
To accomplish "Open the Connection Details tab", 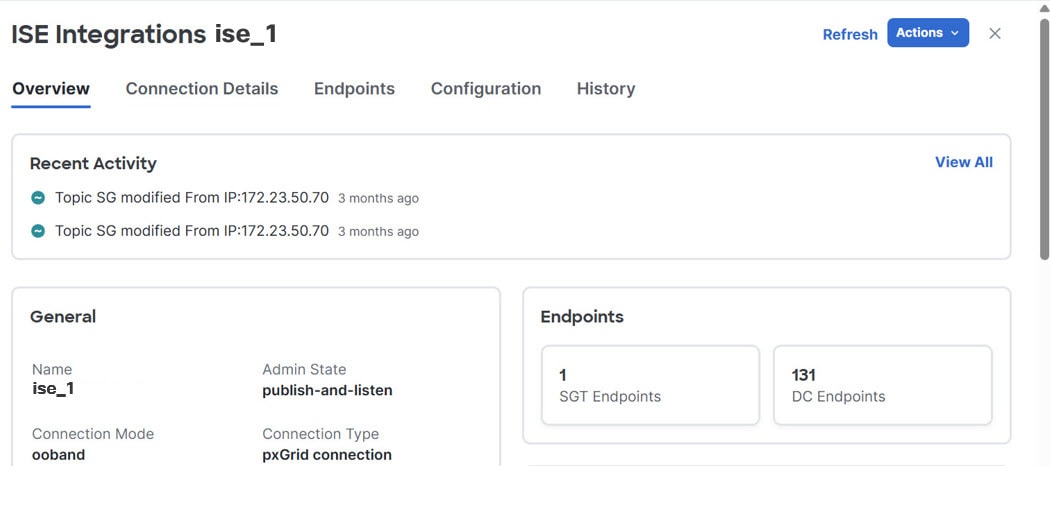I will (x=202, y=89).
